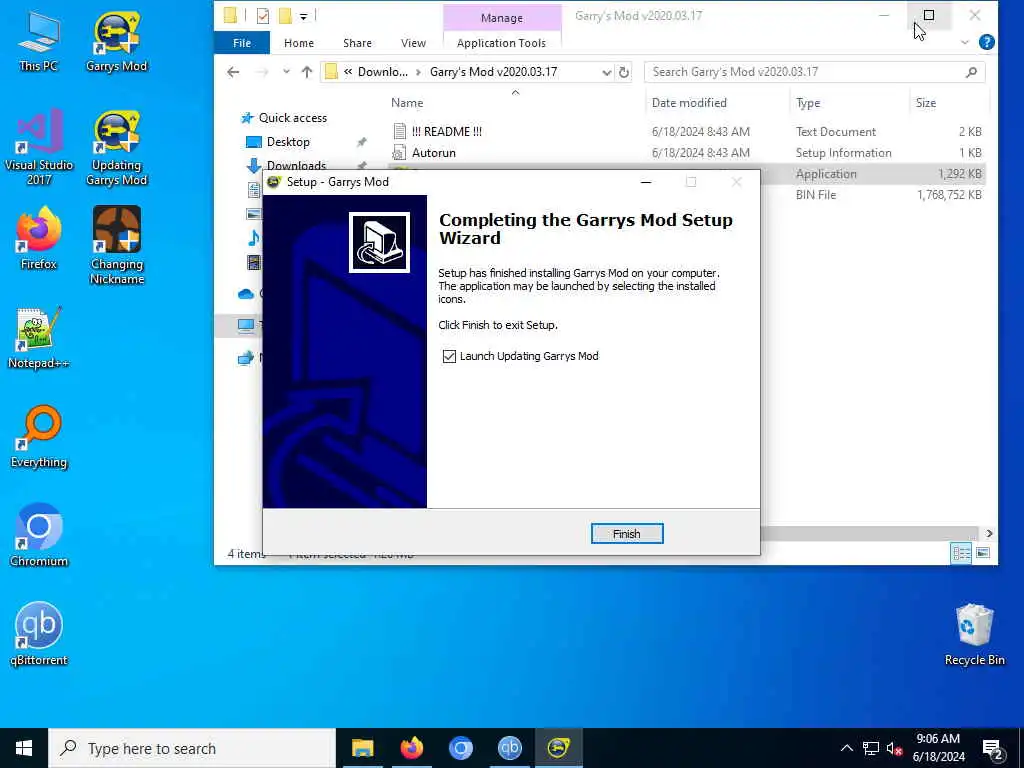Open the View ribbon tab
The width and height of the screenshot is (1024, 768).
pyautogui.click(x=413, y=43)
